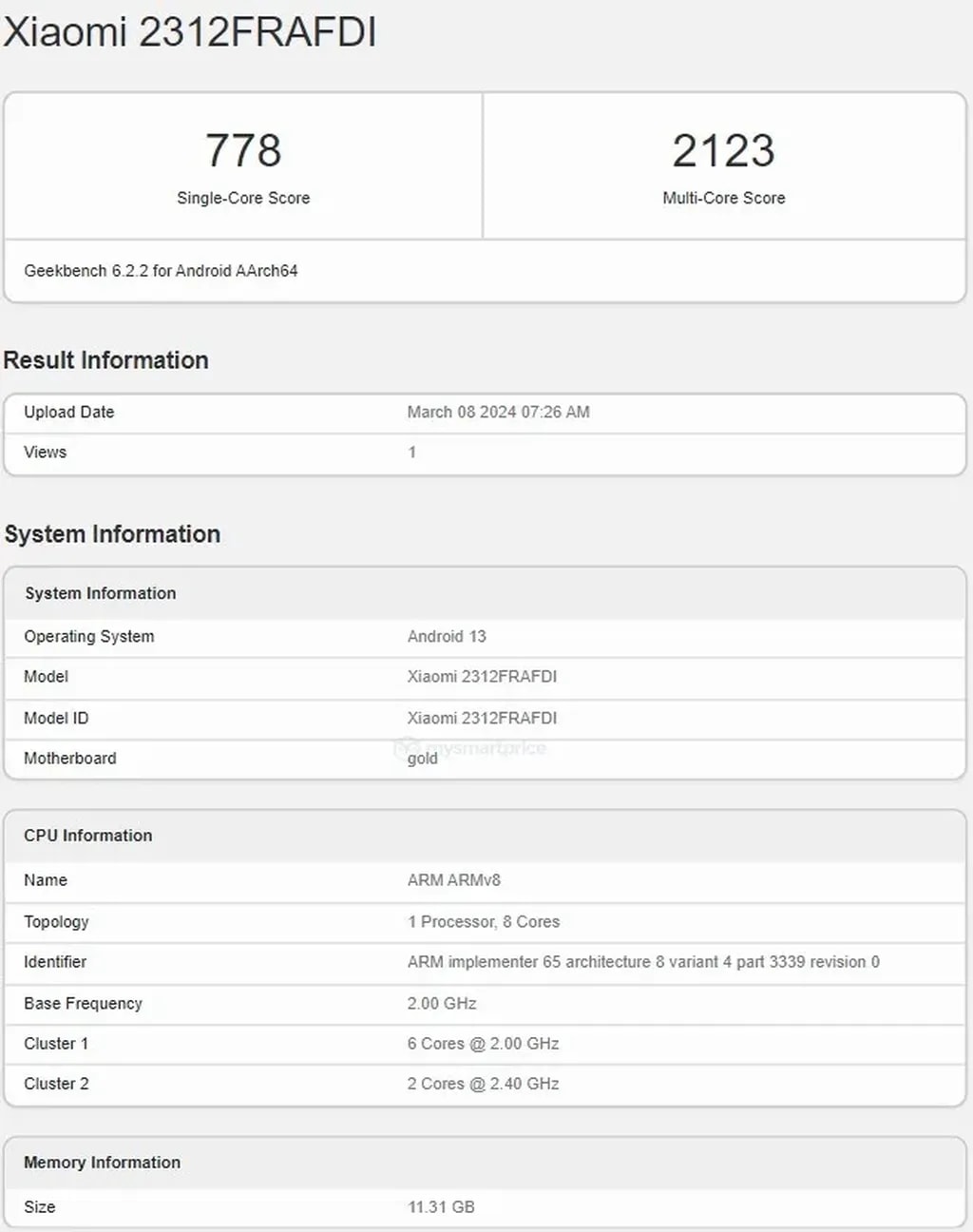Click the Views row label
Screen dimensions: 973x1232
45,452
